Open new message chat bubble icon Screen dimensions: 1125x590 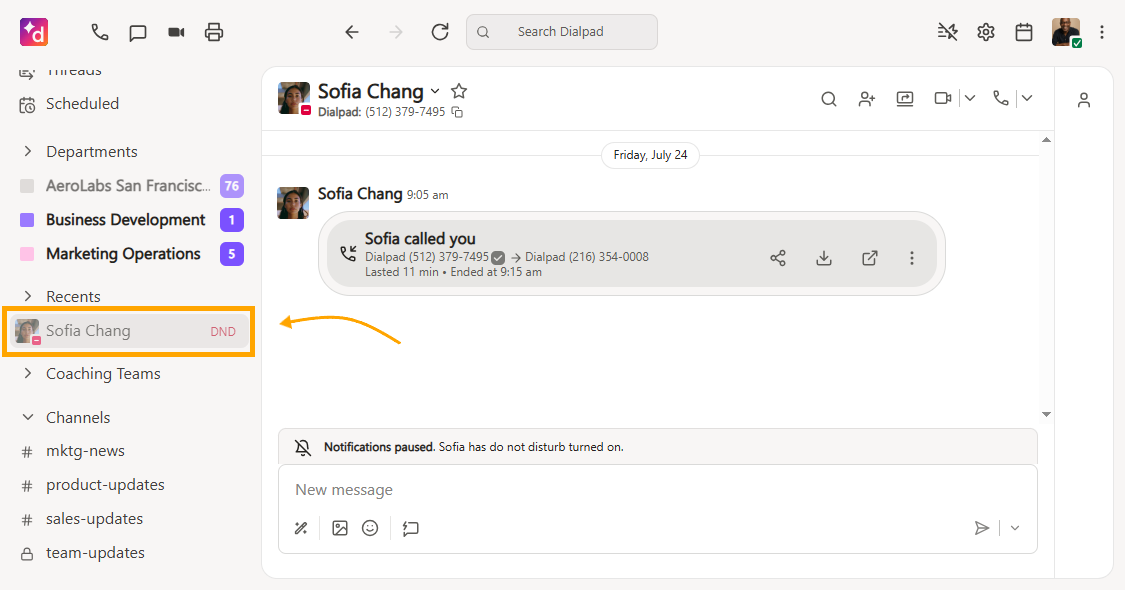click(x=138, y=32)
